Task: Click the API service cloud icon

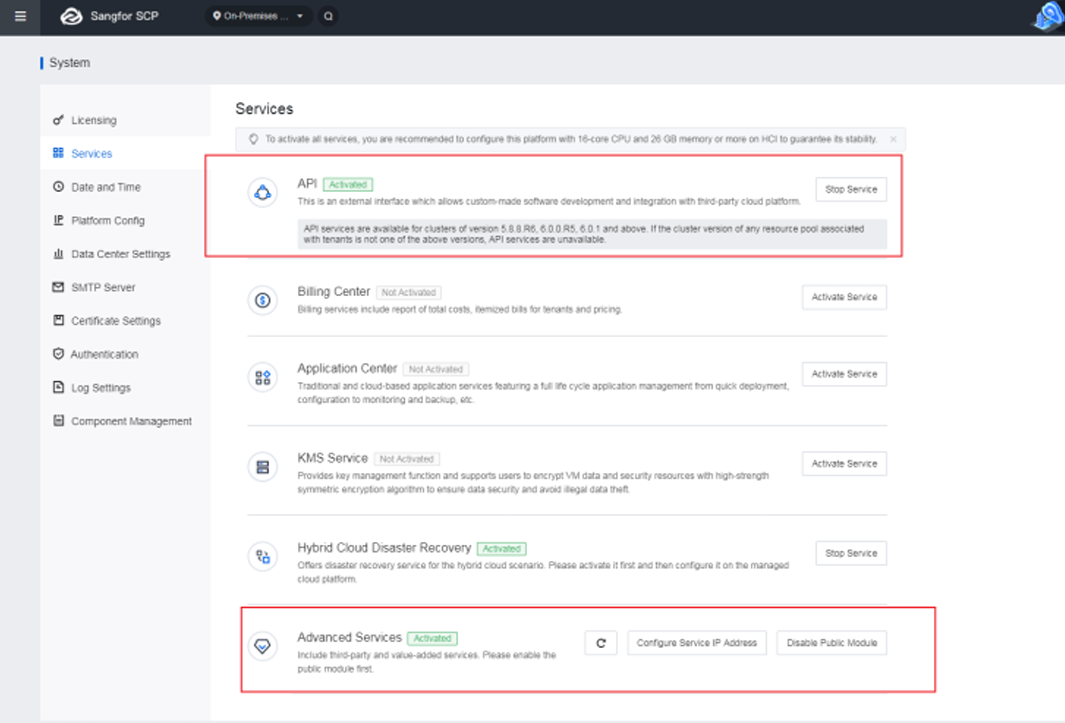Action: pyautogui.click(x=262, y=192)
